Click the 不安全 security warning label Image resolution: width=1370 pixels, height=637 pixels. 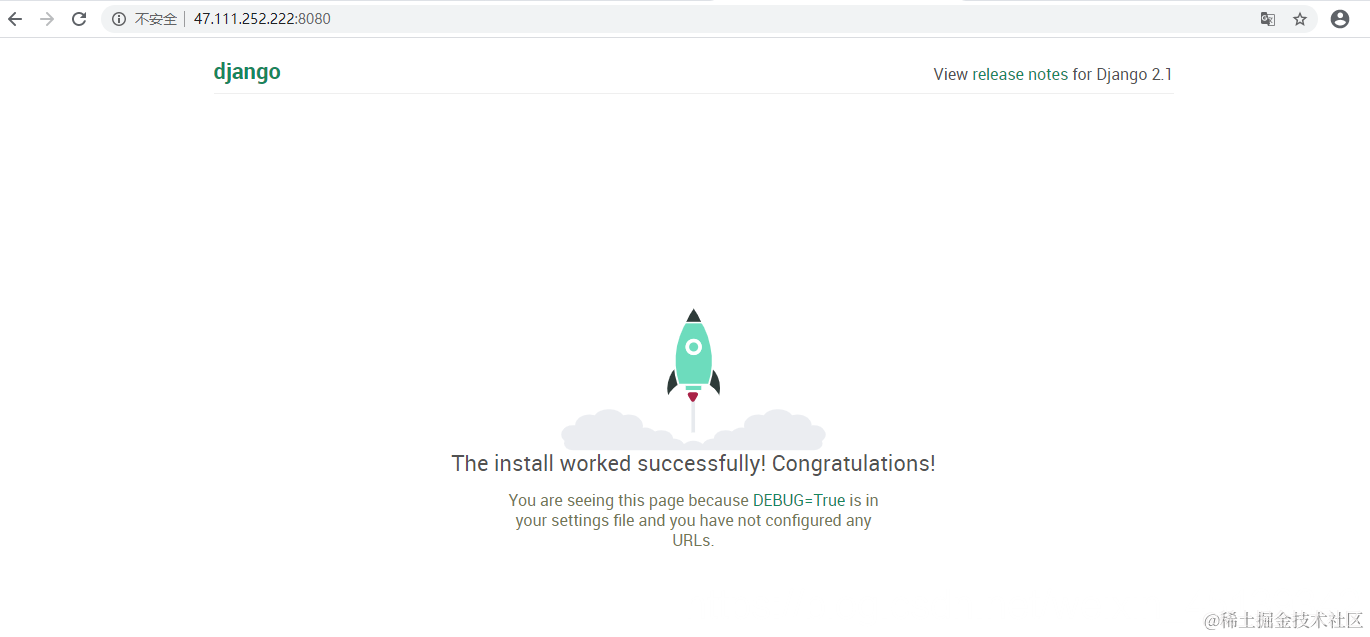(156, 19)
